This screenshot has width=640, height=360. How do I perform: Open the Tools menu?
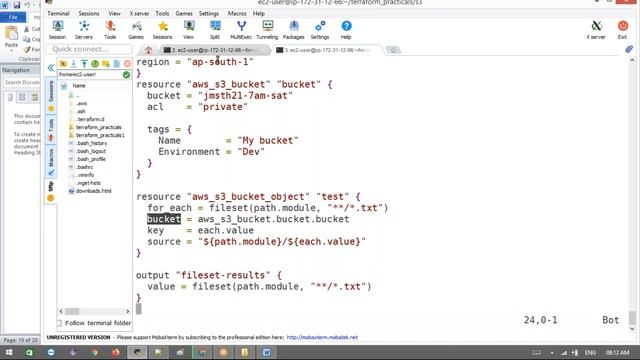pyautogui.click(x=162, y=13)
